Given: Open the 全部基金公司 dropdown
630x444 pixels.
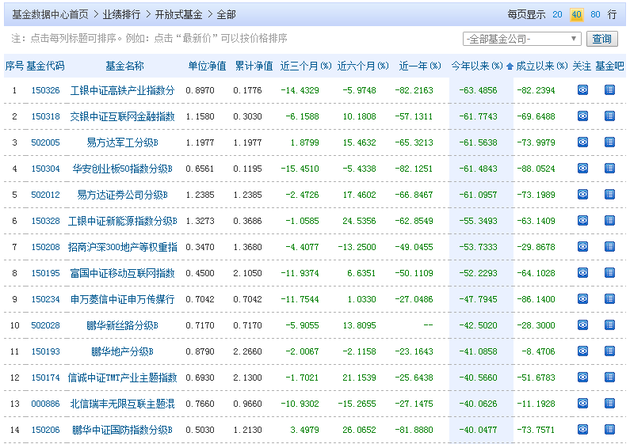Looking at the screenshot, I should point(522,39).
